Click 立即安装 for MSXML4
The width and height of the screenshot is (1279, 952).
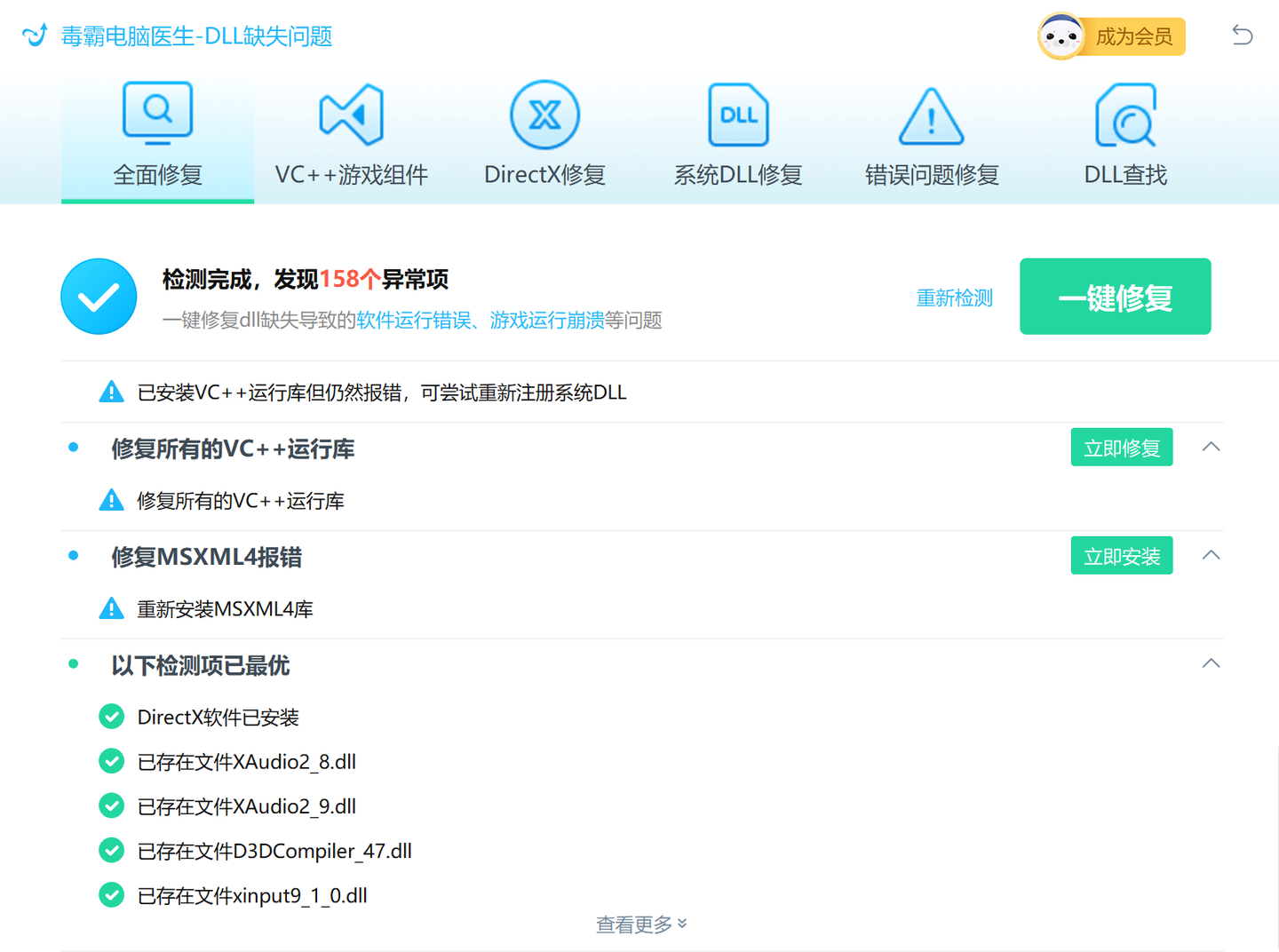[1122, 555]
